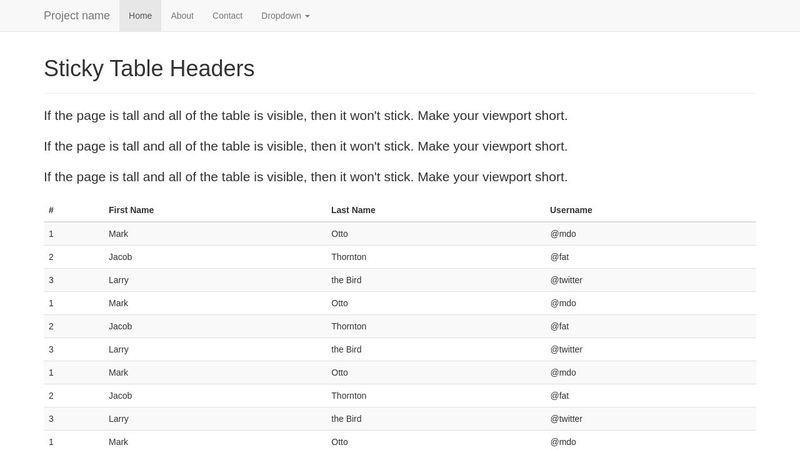Click the Project name brand link

click(x=77, y=16)
